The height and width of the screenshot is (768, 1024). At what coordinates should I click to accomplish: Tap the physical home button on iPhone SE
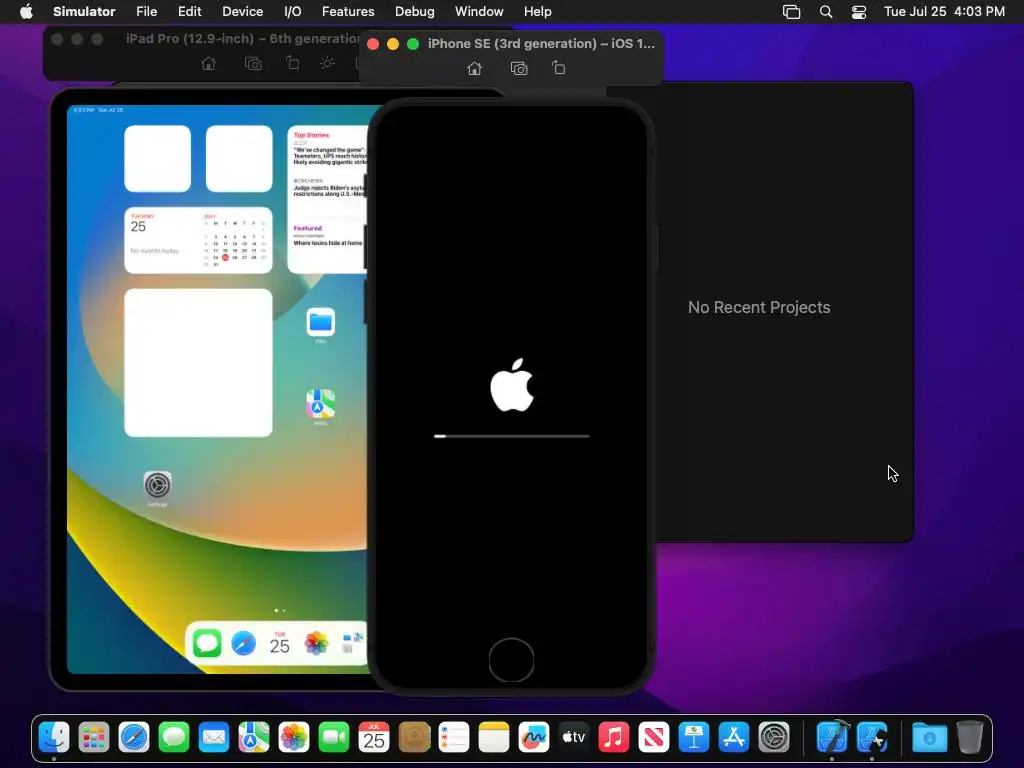(511, 660)
